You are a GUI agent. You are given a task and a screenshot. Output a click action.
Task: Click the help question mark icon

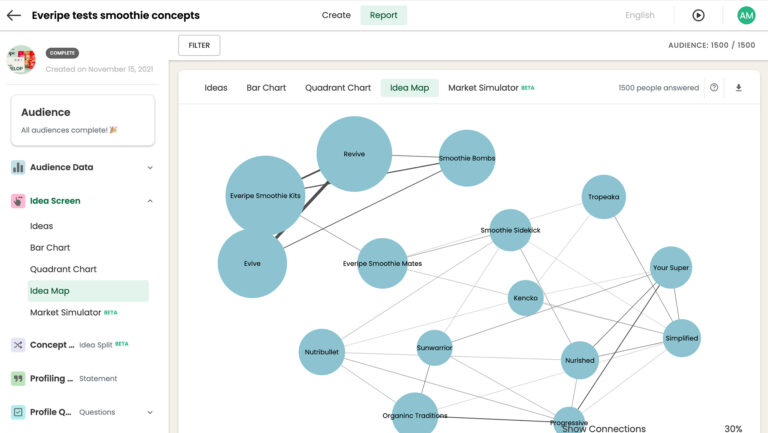tap(714, 88)
